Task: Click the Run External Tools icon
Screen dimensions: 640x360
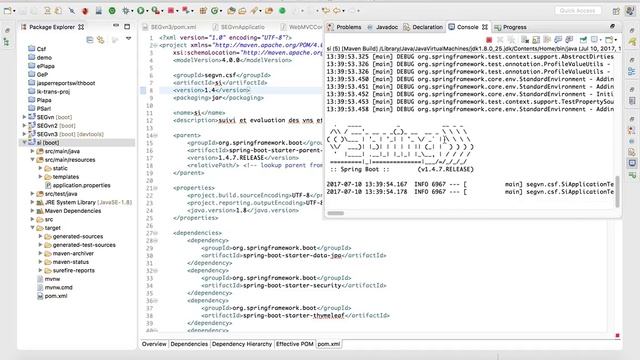Action: pos(155,11)
